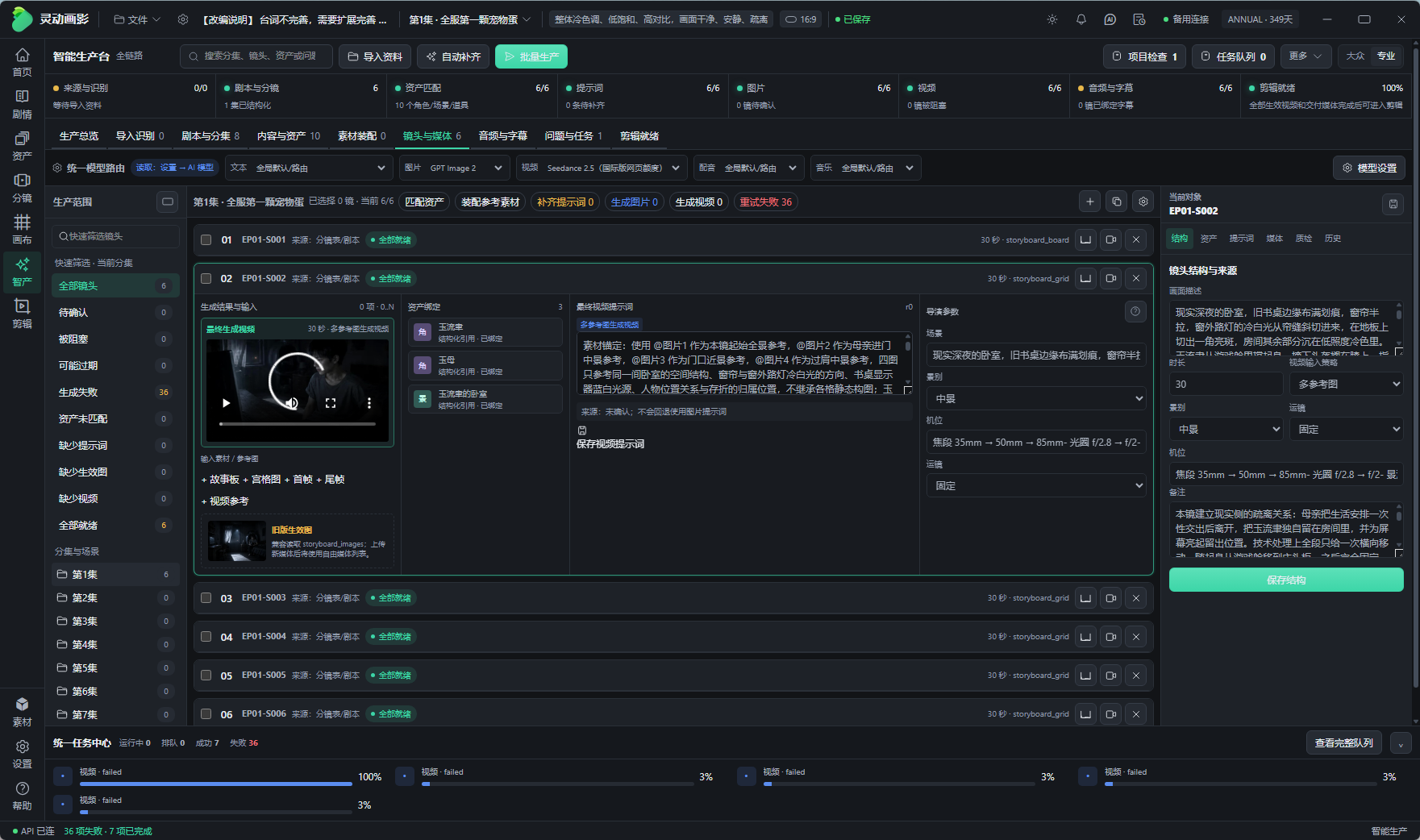Expand the 更多 dropdown button
The width and height of the screenshot is (1420, 840).
coord(1305,56)
